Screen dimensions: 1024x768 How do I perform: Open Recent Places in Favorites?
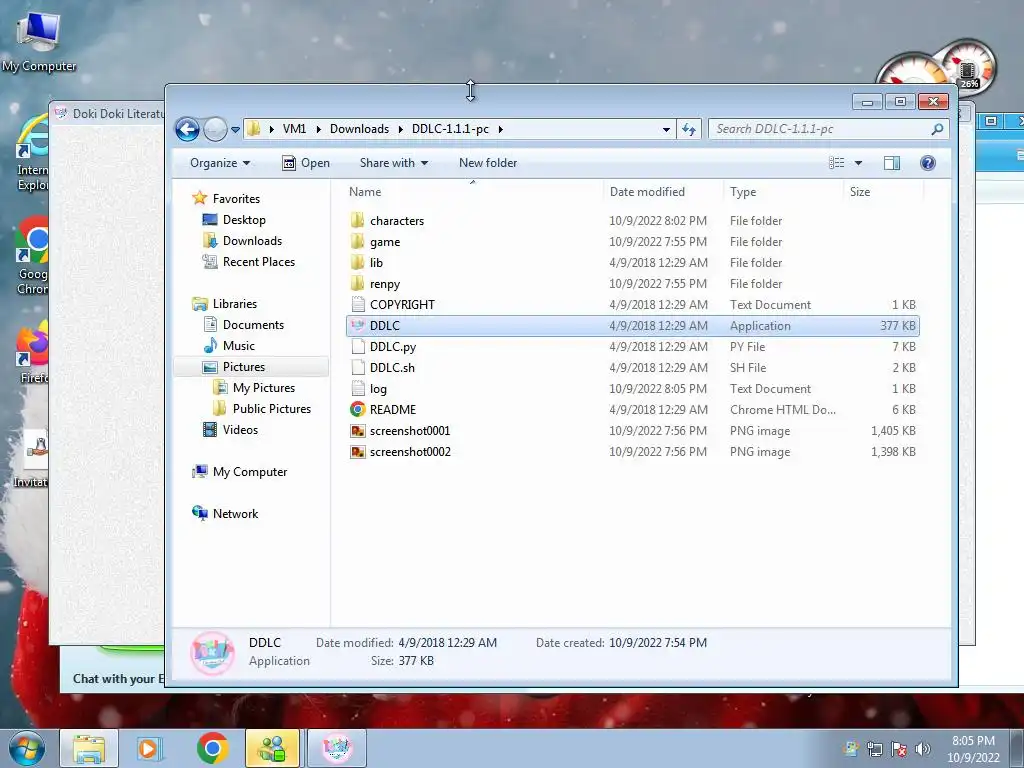259,262
